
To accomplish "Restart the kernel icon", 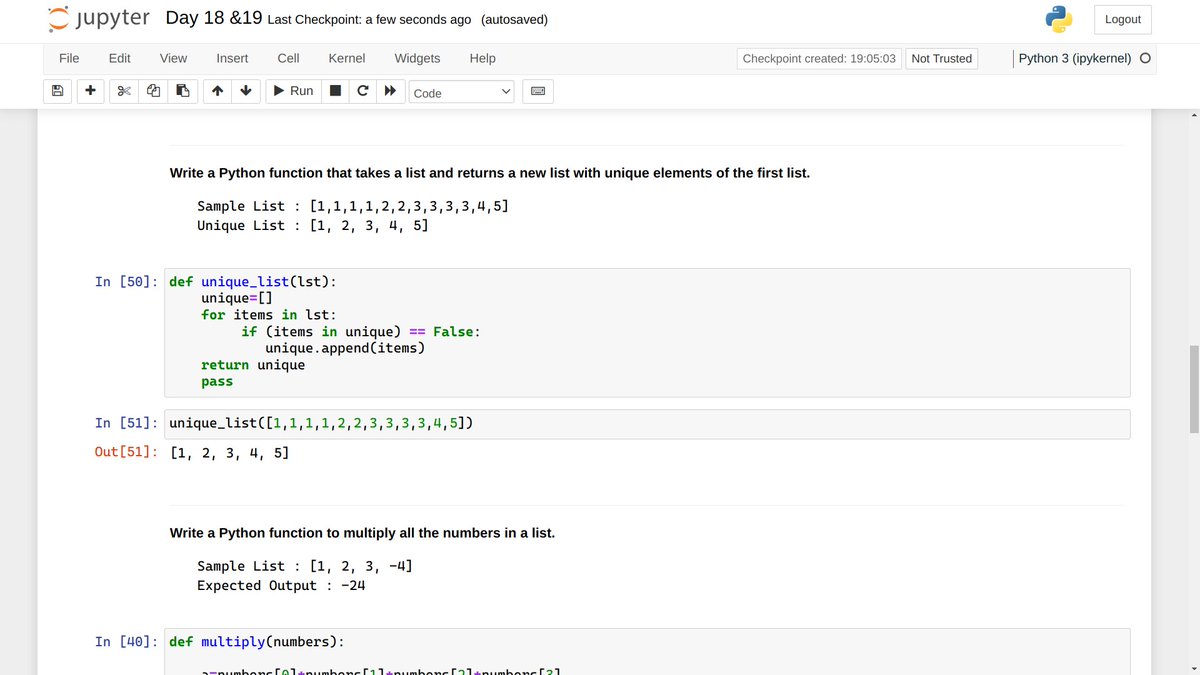I will (x=363, y=91).
